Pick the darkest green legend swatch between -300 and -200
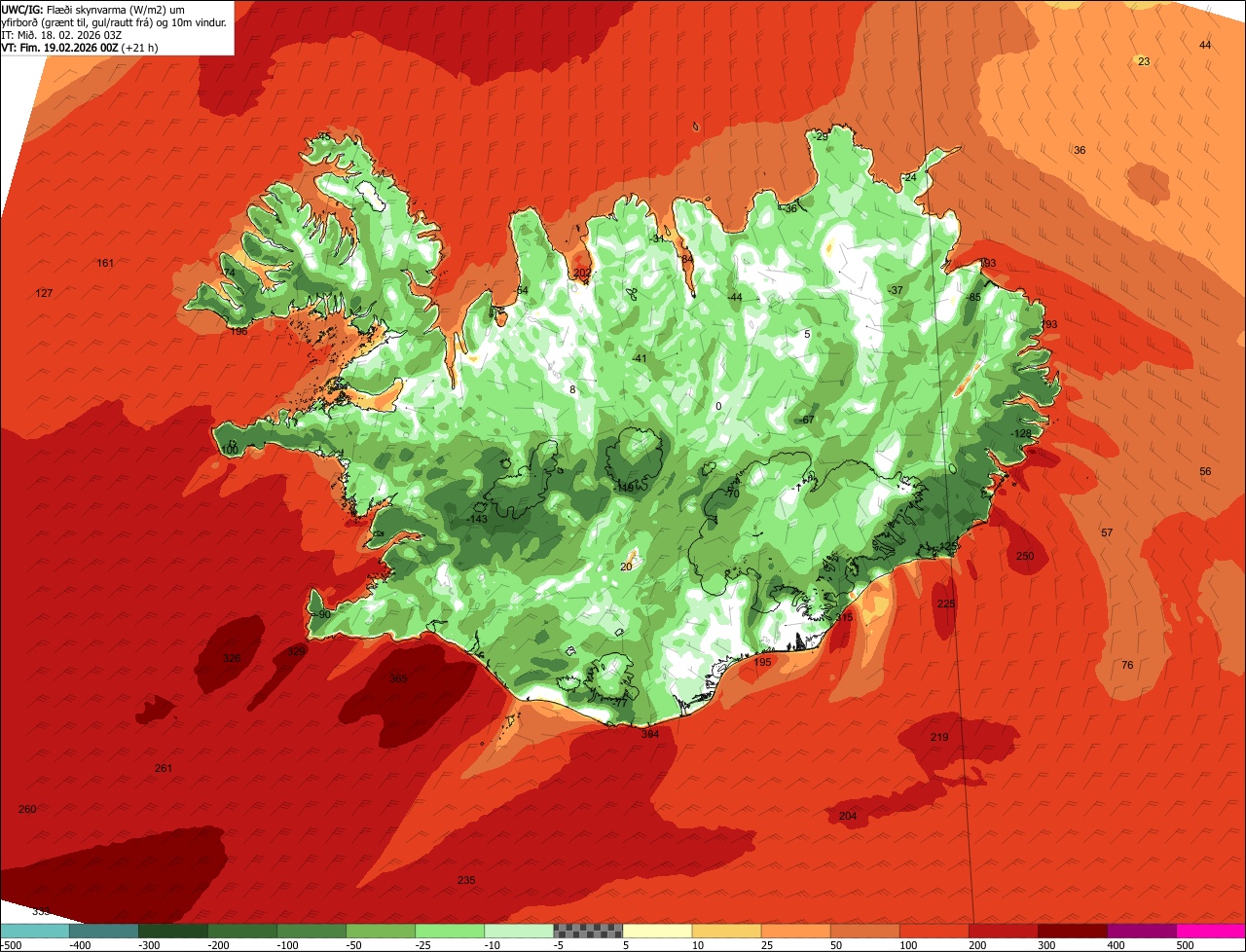This screenshot has height=952, width=1246. (172, 930)
